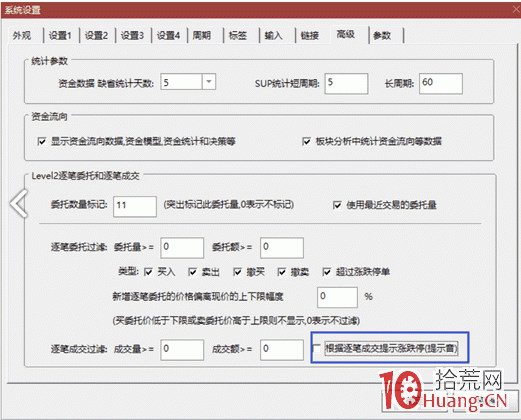The image size is (521, 420).
Task: Toggle 显示资金流向数据 checkbox
Action: (x=42, y=141)
